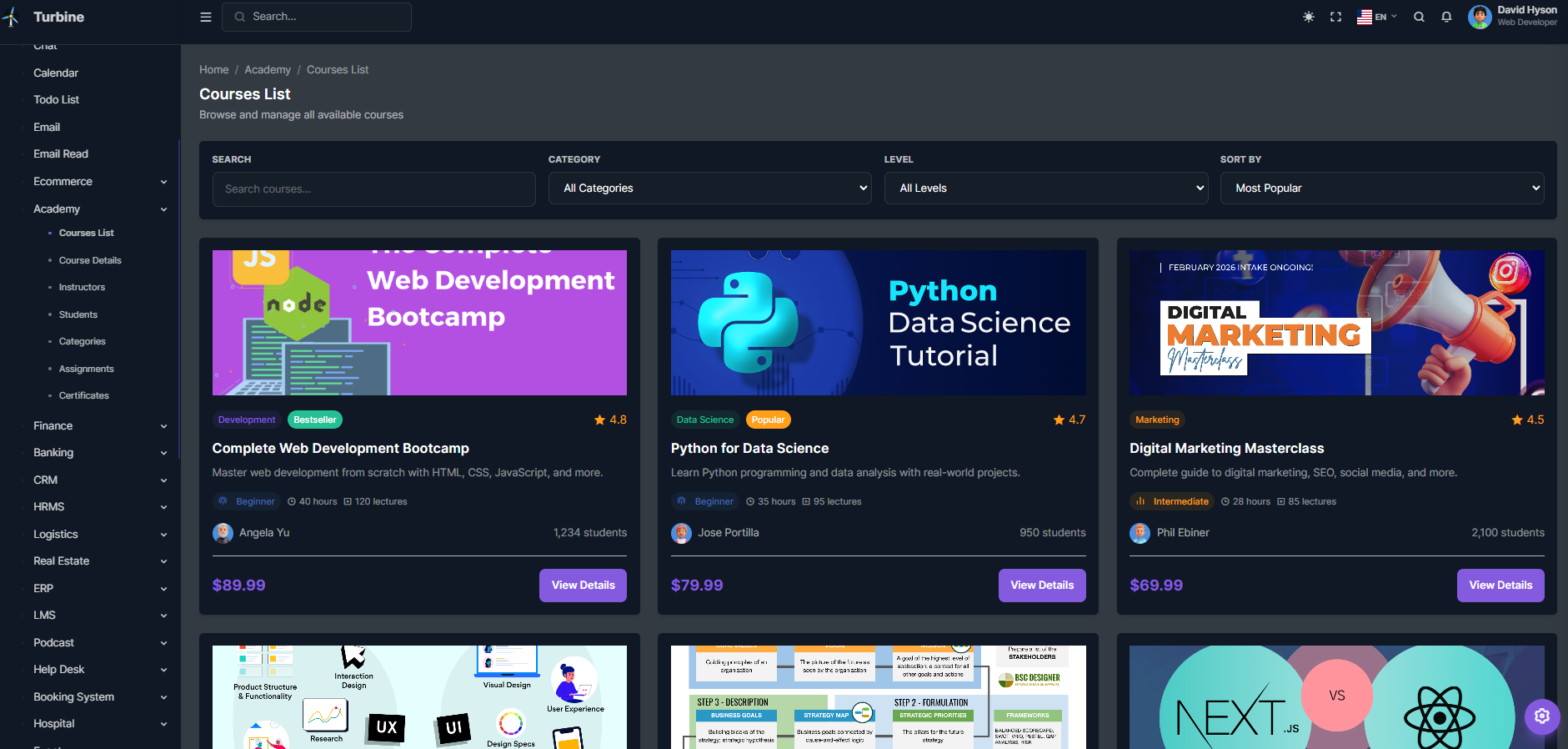Click Jose Portilla instructor avatar
The height and width of the screenshot is (749, 1568).
[681, 533]
